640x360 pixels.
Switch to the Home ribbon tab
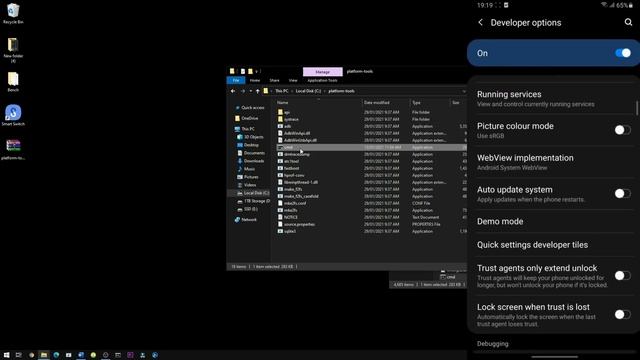coord(255,80)
